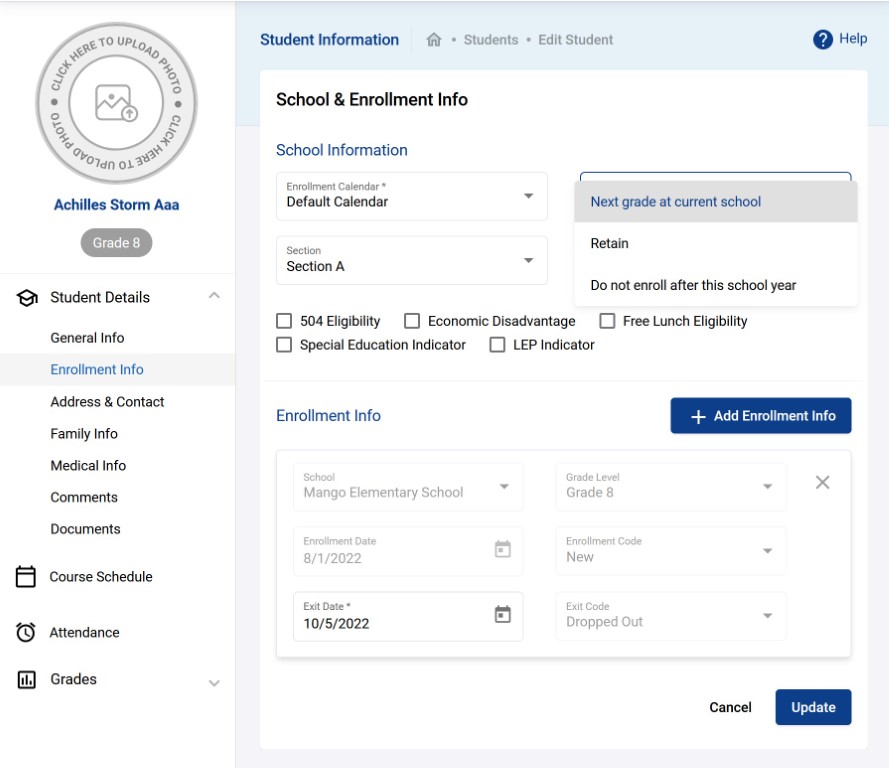Collapse the Student Details section chevron

pos(213,295)
